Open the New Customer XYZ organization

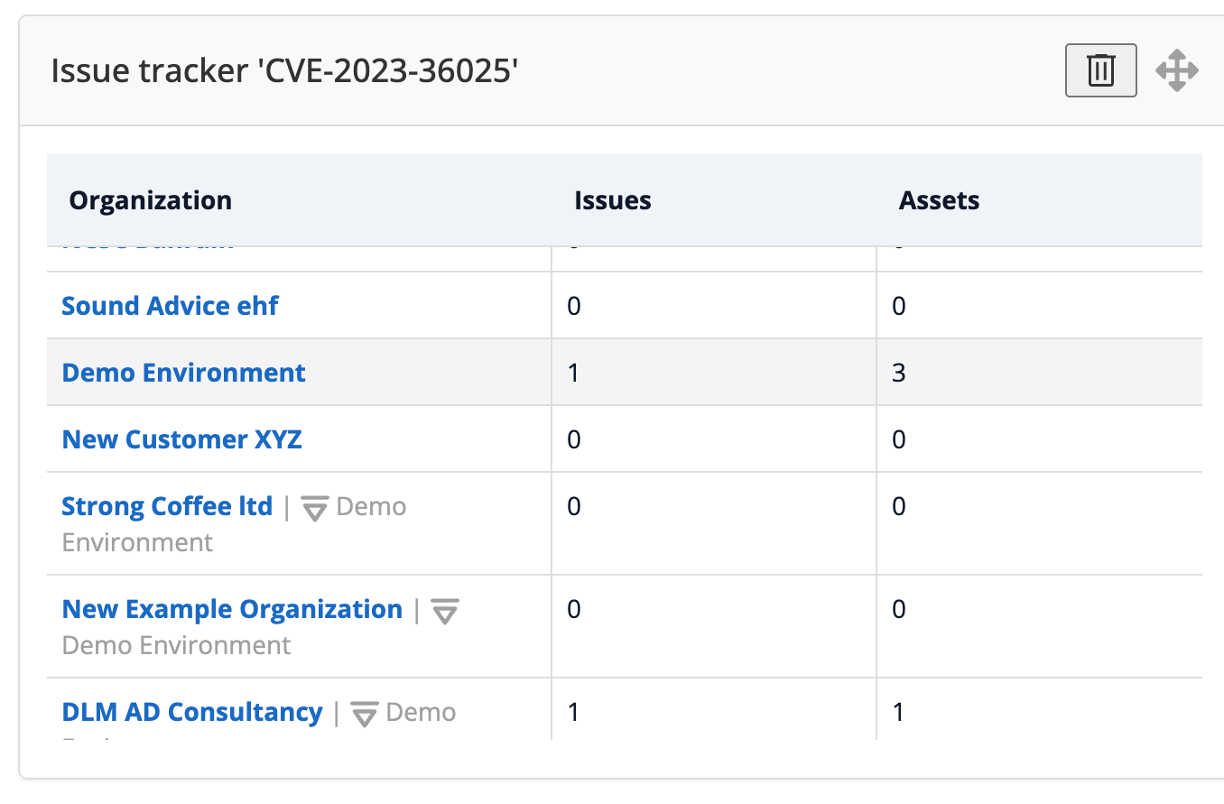tap(182, 440)
